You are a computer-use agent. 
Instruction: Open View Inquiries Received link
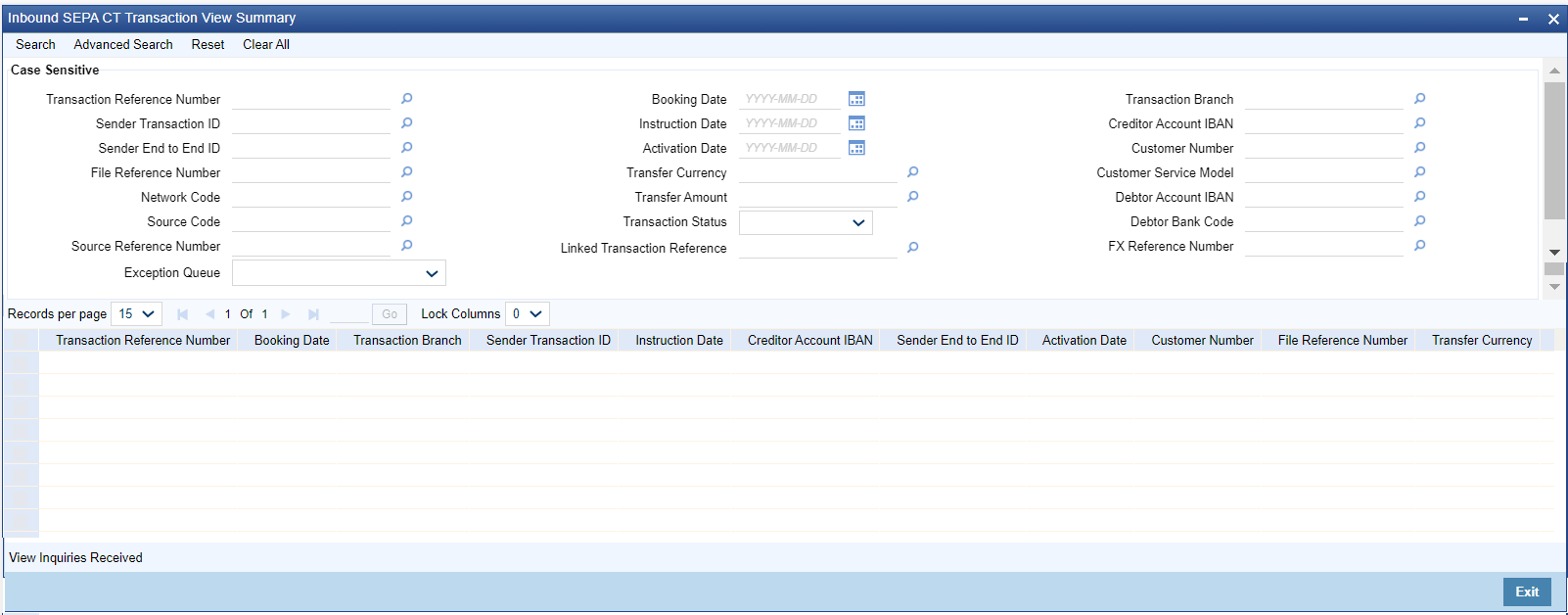pyautogui.click(x=75, y=558)
